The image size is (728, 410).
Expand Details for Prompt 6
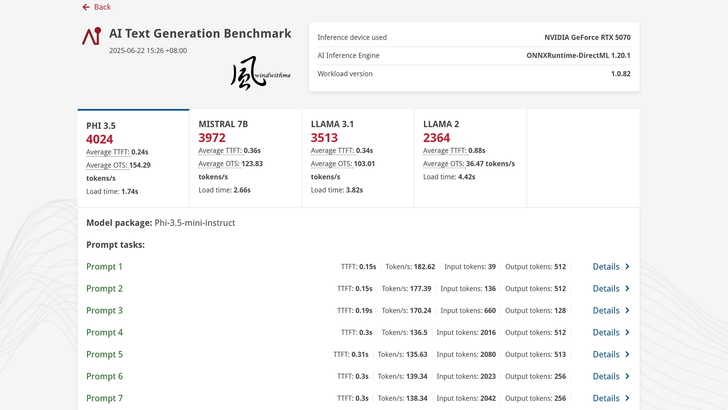tap(606, 377)
